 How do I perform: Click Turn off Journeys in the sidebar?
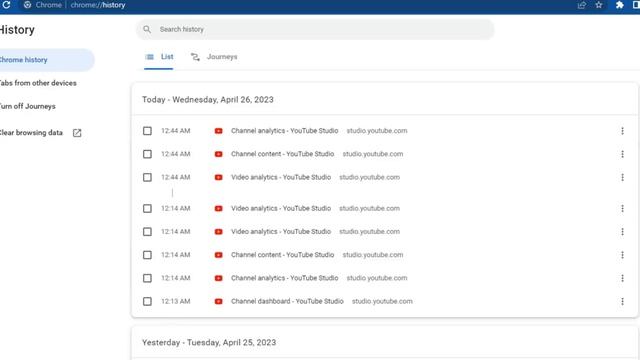(x=28, y=106)
